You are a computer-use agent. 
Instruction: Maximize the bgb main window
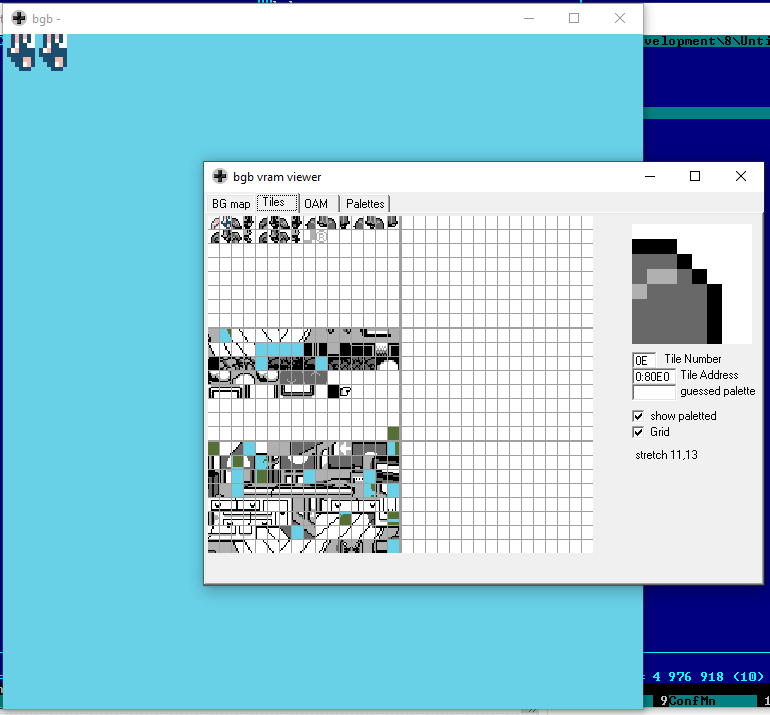[x=574, y=19]
